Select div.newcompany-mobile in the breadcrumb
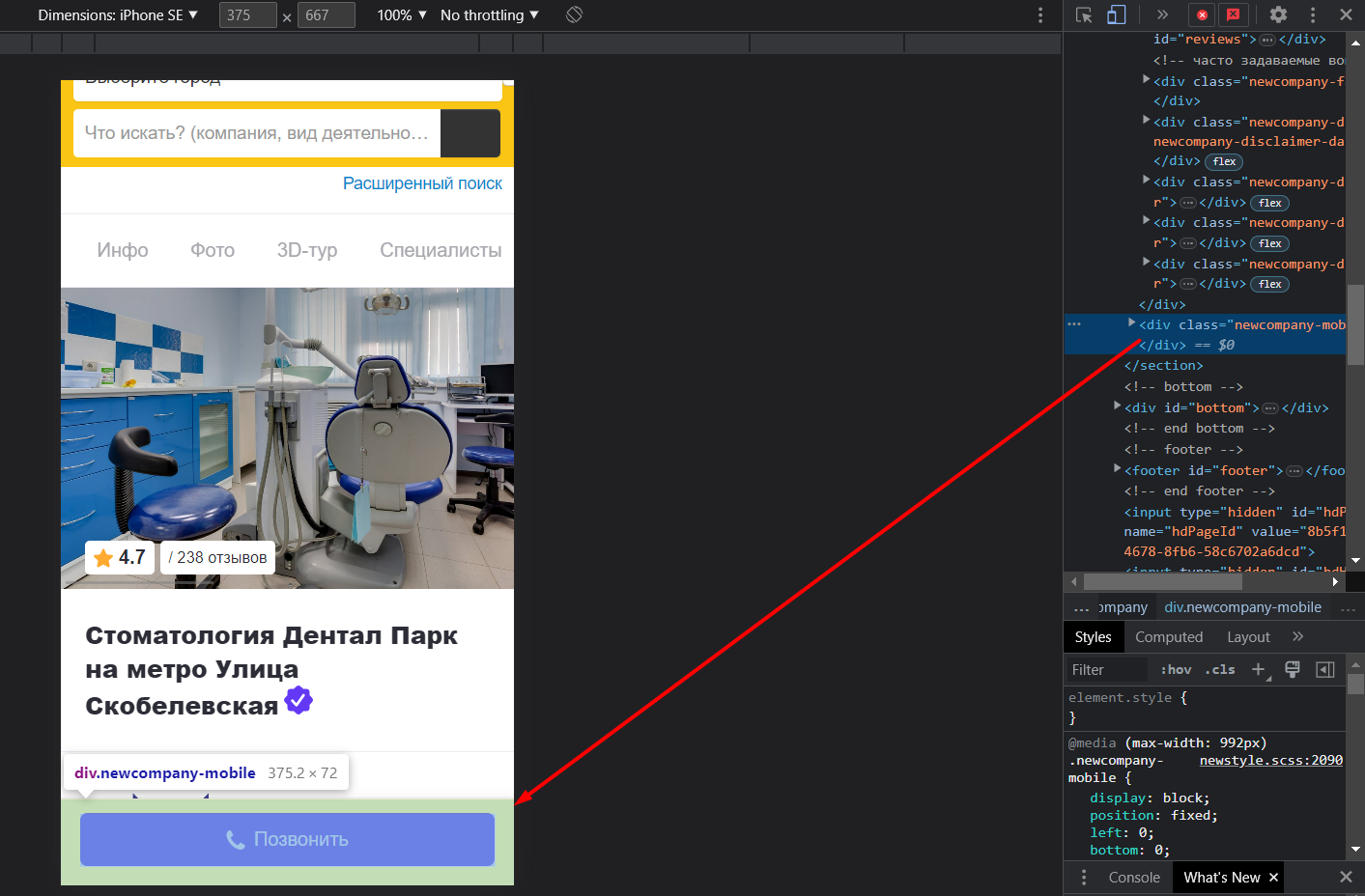The width and height of the screenshot is (1365, 896). tap(1242, 607)
